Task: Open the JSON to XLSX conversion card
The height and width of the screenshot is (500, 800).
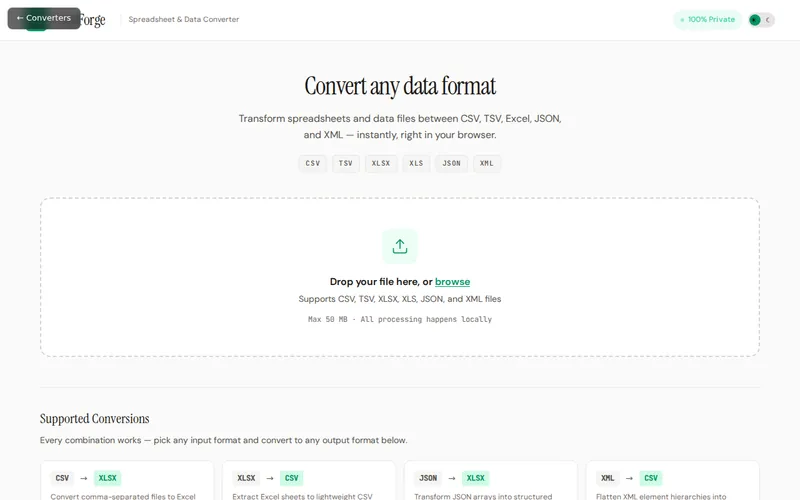Action: coord(491,481)
